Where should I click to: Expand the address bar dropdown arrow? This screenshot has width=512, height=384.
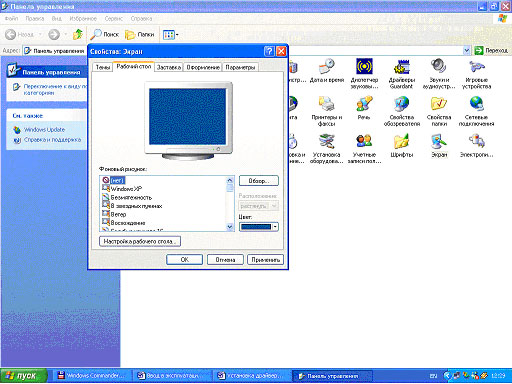point(467,51)
